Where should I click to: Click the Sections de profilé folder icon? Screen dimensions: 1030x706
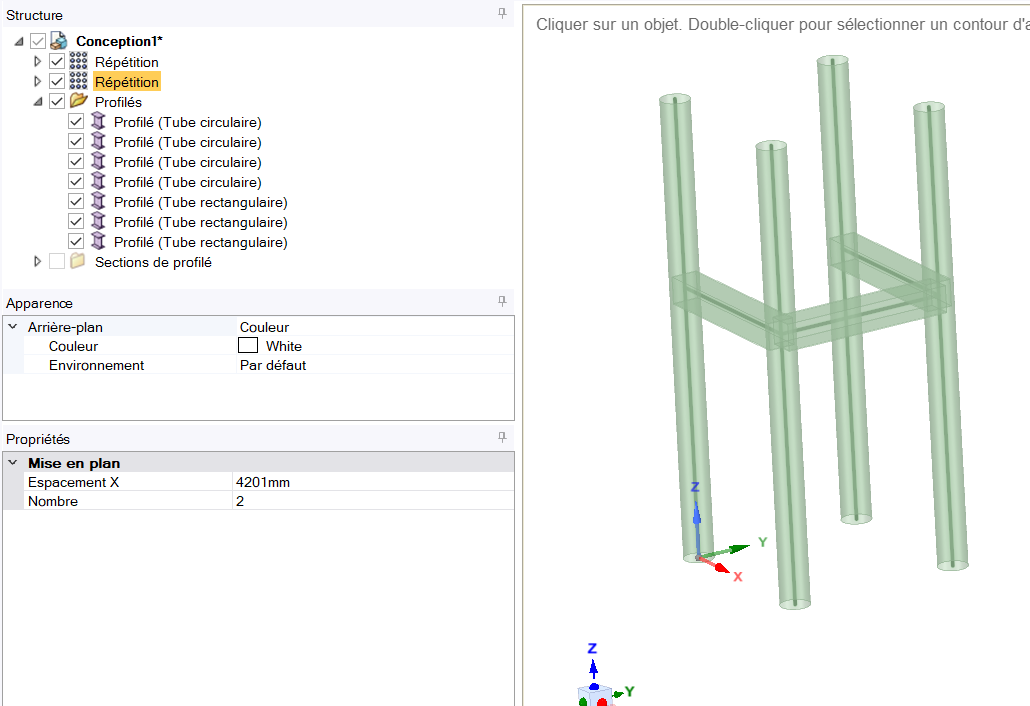click(x=78, y=262)
